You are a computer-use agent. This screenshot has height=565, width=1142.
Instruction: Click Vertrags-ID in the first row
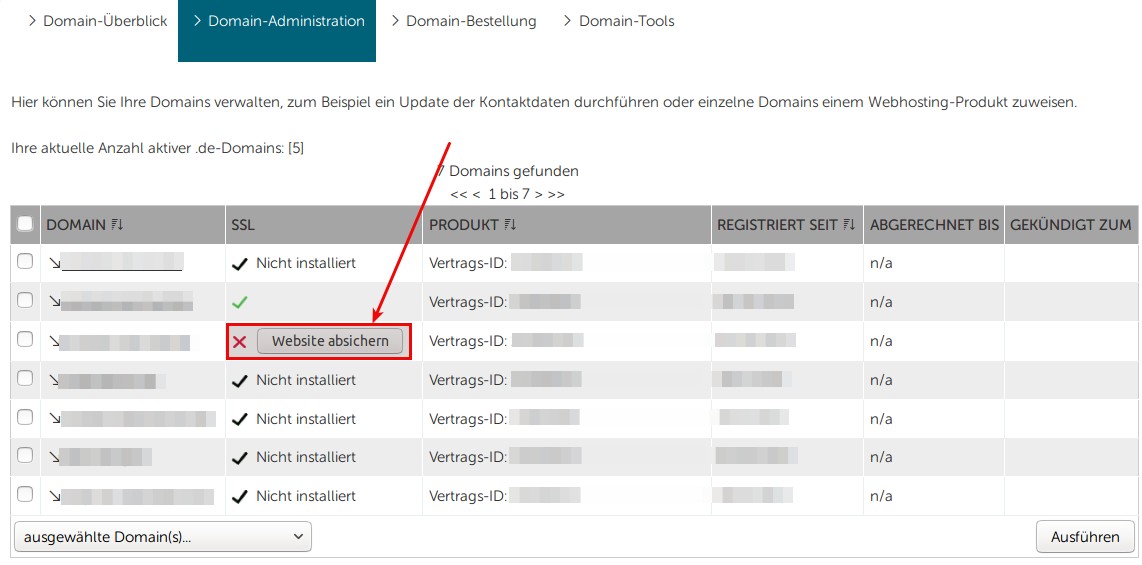click(x=468, y=263)
